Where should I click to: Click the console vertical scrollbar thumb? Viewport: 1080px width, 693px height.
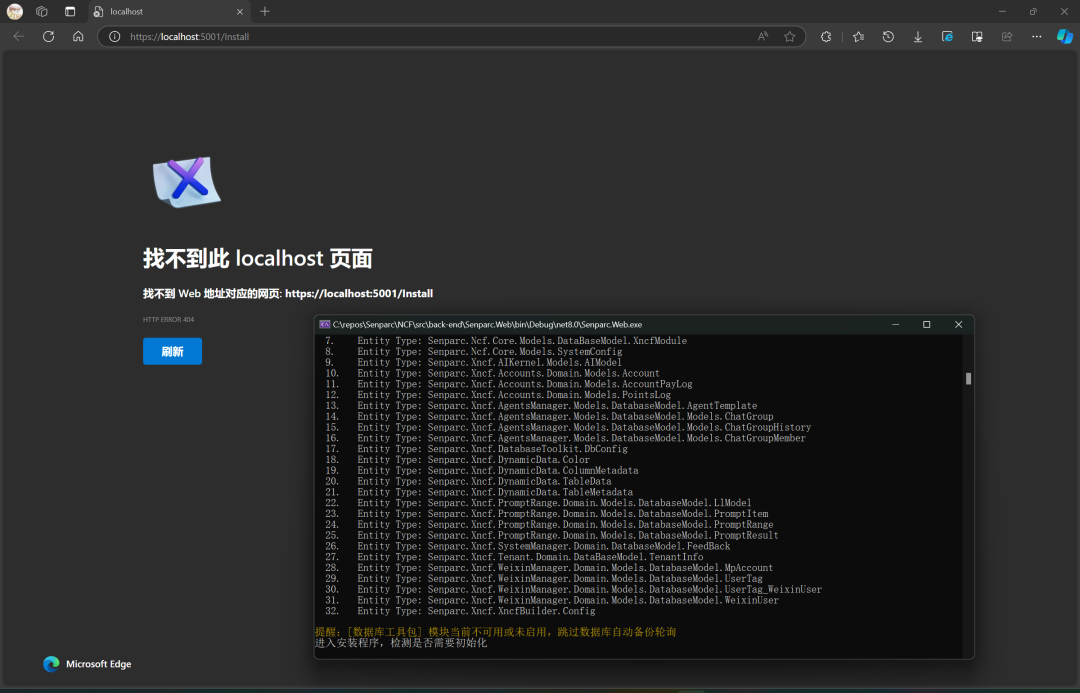point(968,379)
